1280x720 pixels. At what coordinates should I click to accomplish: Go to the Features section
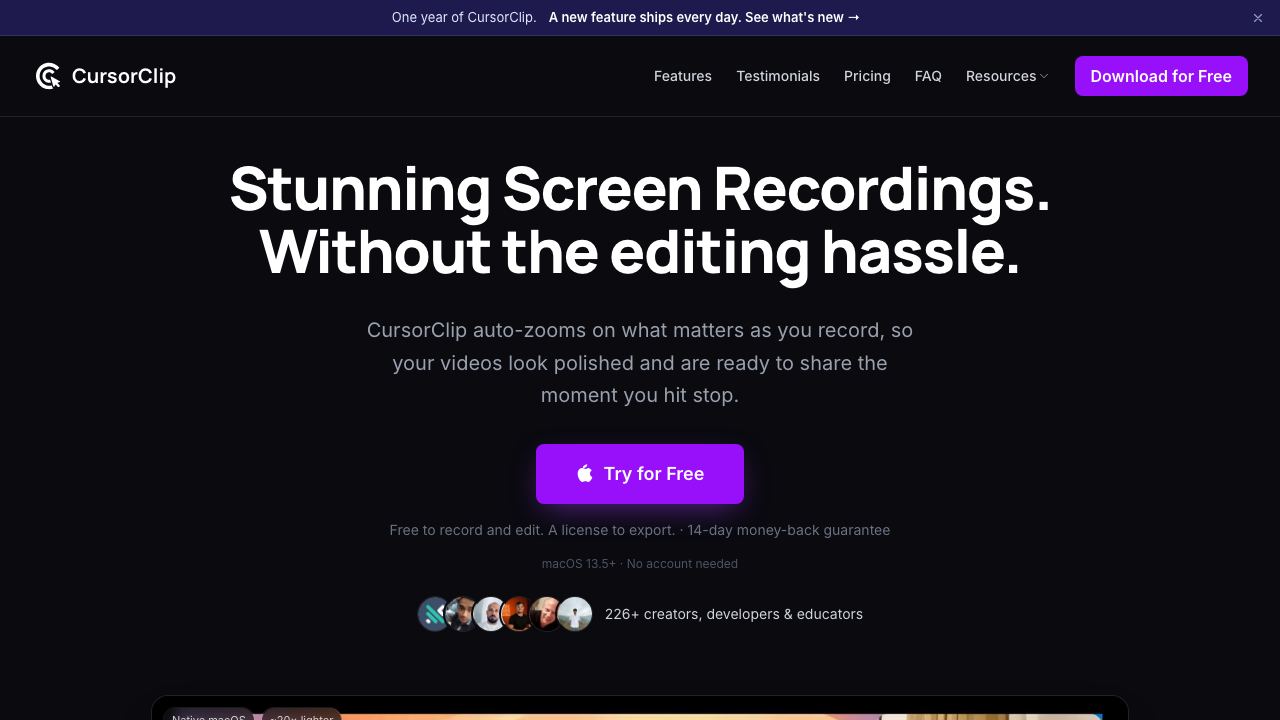click(x=683, y=76)
